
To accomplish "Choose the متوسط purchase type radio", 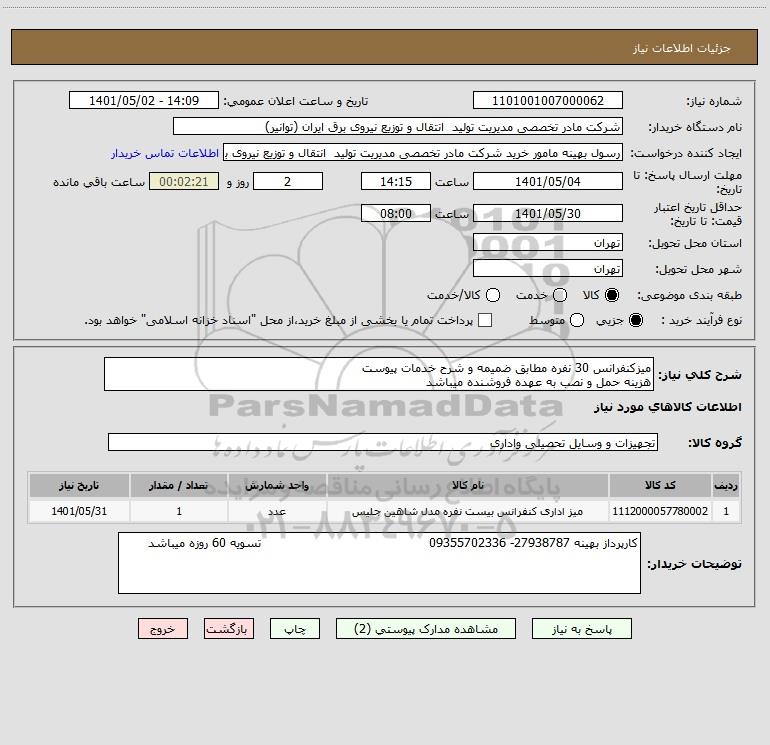I will coord(577,320).
